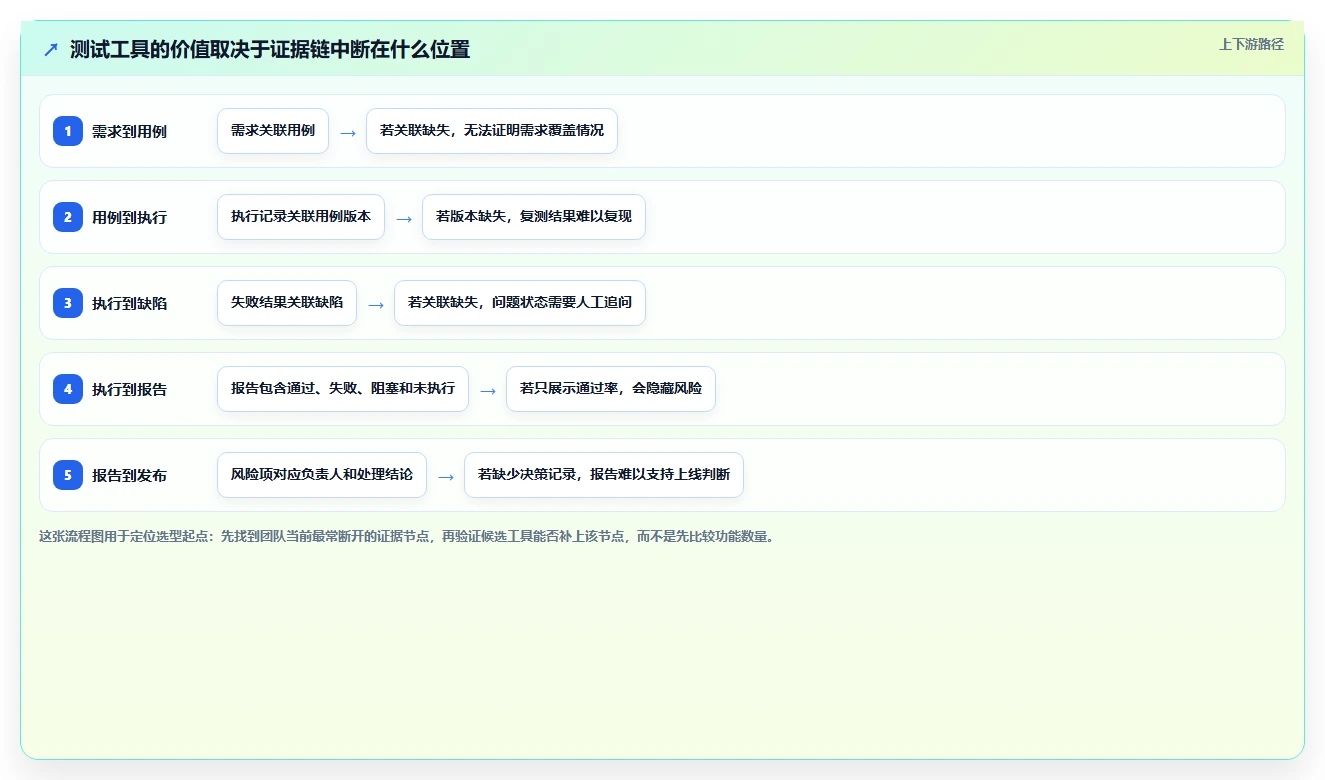Click the step 2 number badge
The width and height of the screenshot is (1325, 780).
[68, 217]
